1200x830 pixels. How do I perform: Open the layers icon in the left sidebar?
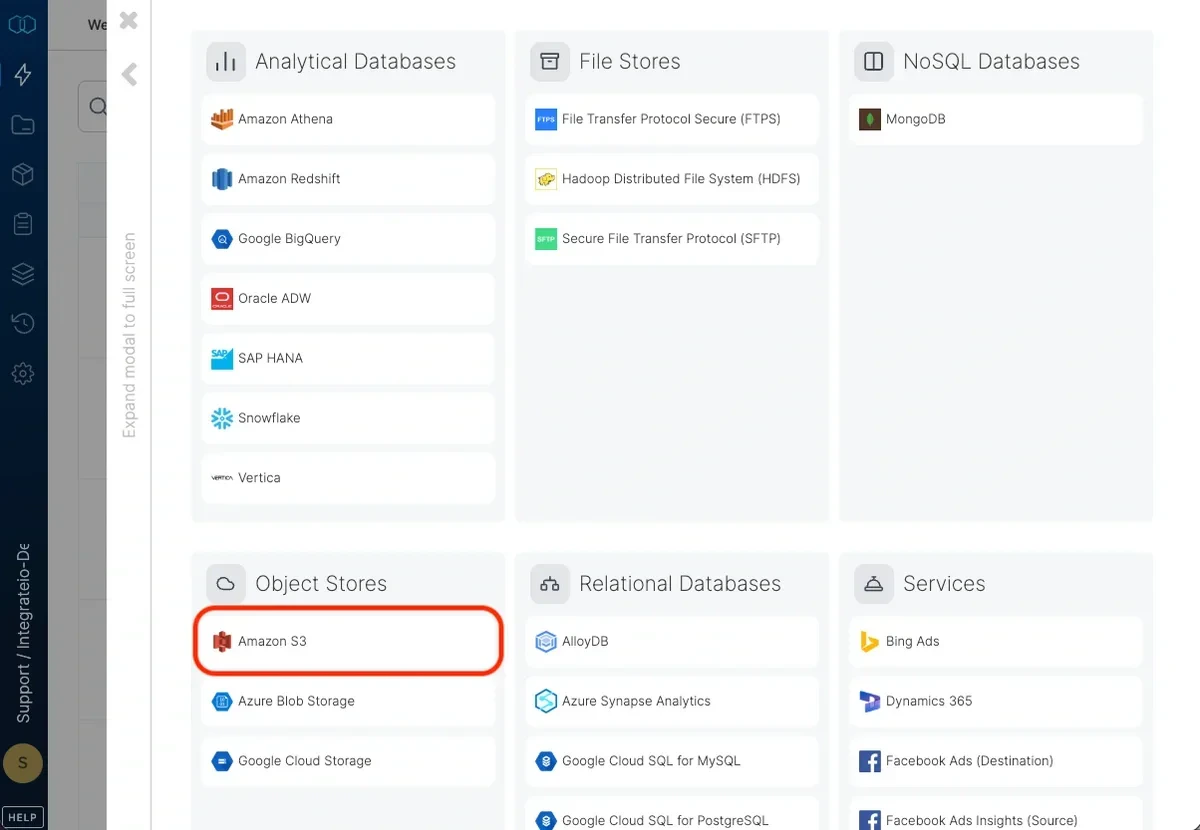[x=22, y=273]
